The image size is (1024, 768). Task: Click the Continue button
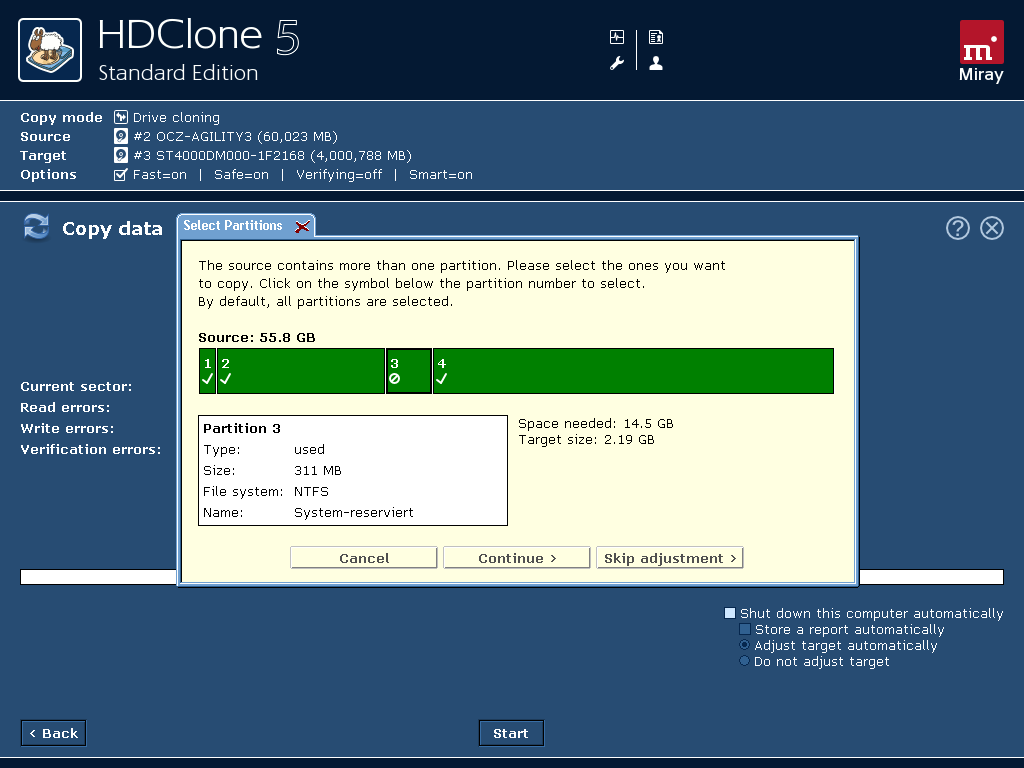tap(517, 558)
